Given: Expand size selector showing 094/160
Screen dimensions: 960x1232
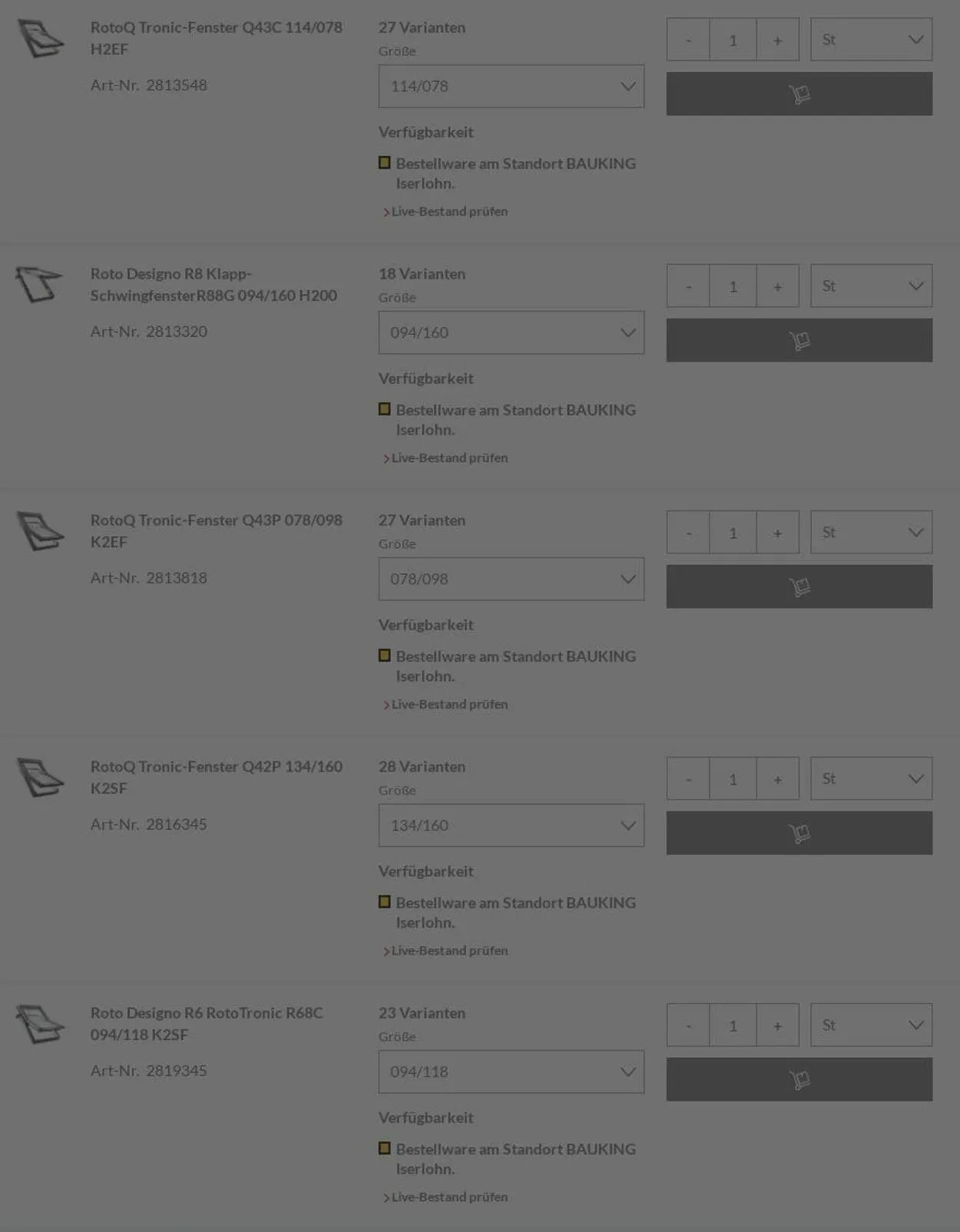Looking at the screenshot, I should [x=511, y=332].
